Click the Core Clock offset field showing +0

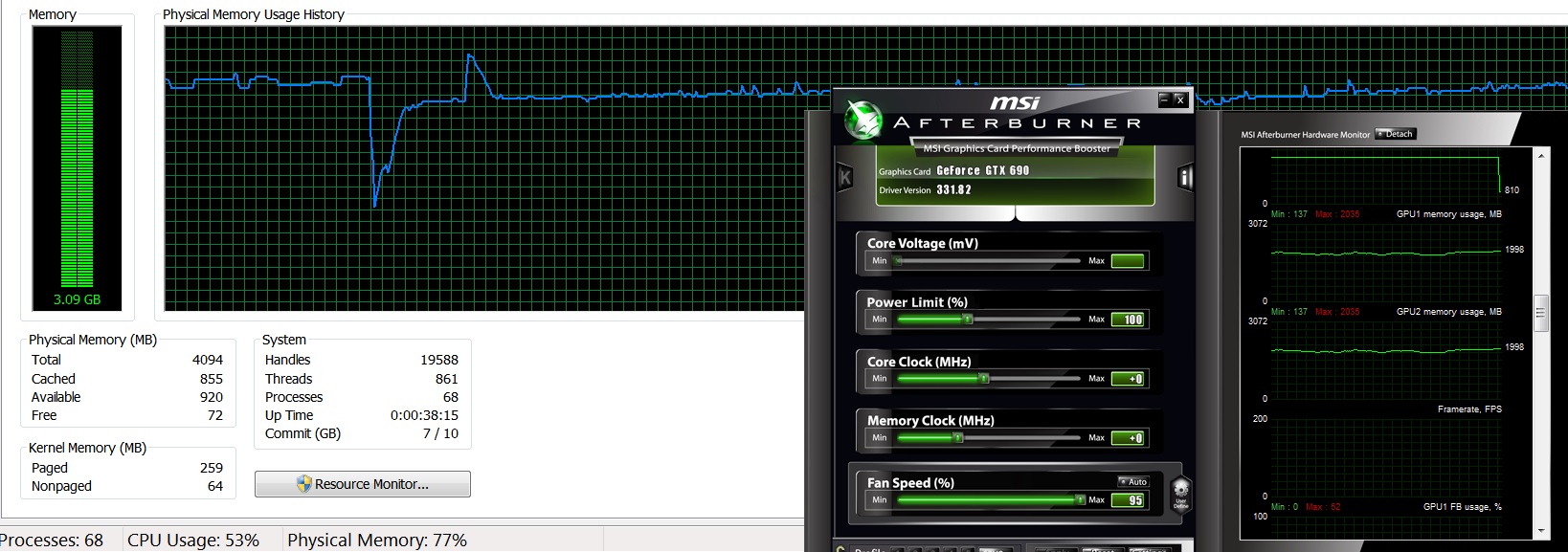[x=1128, y=379]
